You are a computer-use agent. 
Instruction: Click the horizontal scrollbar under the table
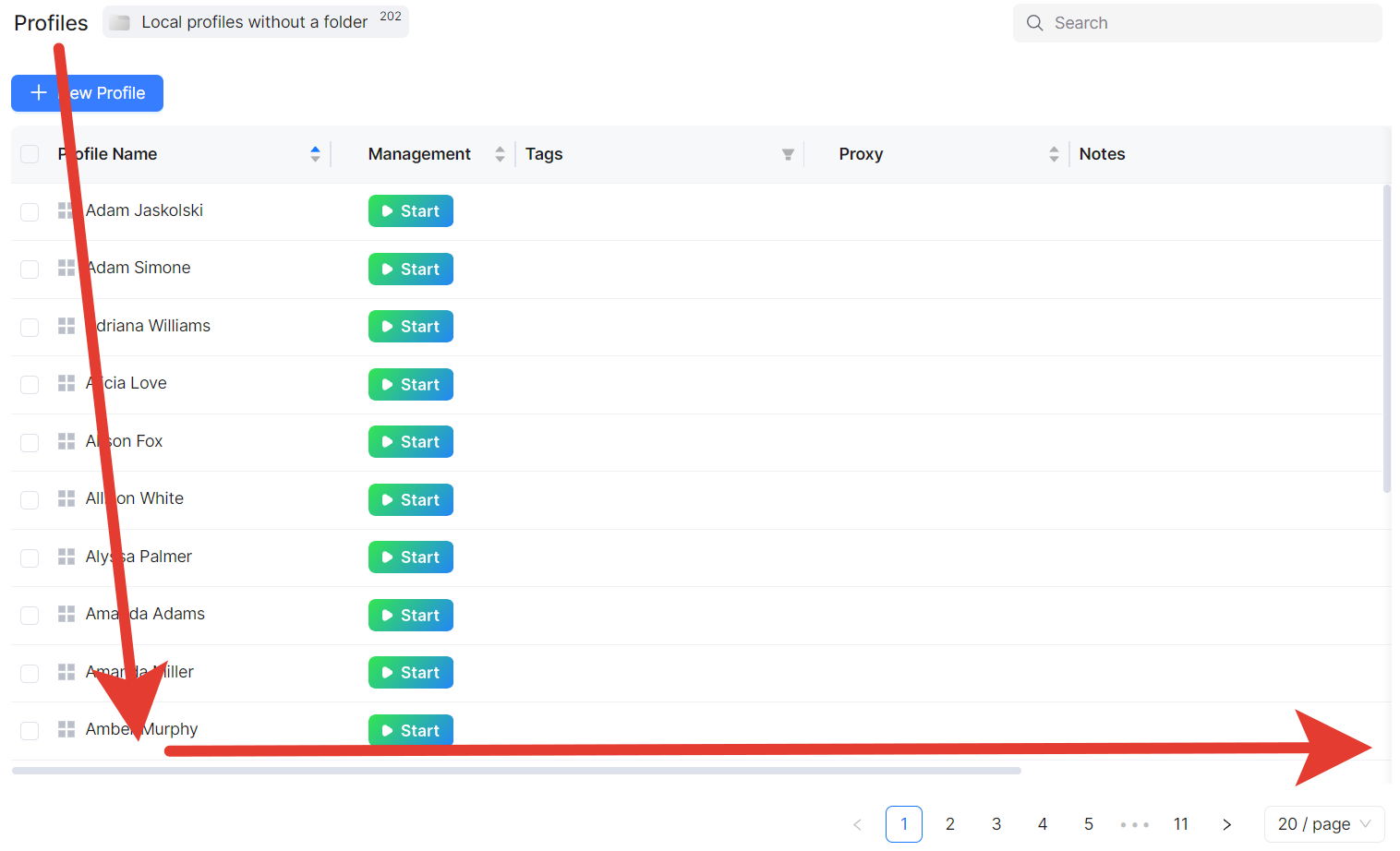click(516, 771)
